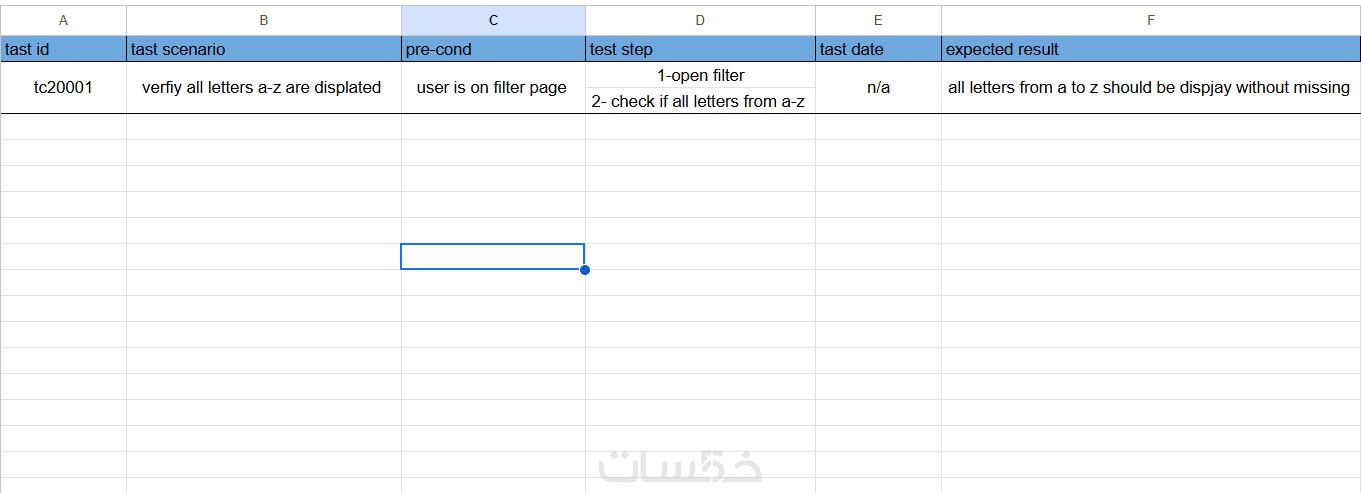The width and height of the screenshot is (1361, 493).
Task: Click the 'tast id' header cell
Action: click(x=63, y=49)
